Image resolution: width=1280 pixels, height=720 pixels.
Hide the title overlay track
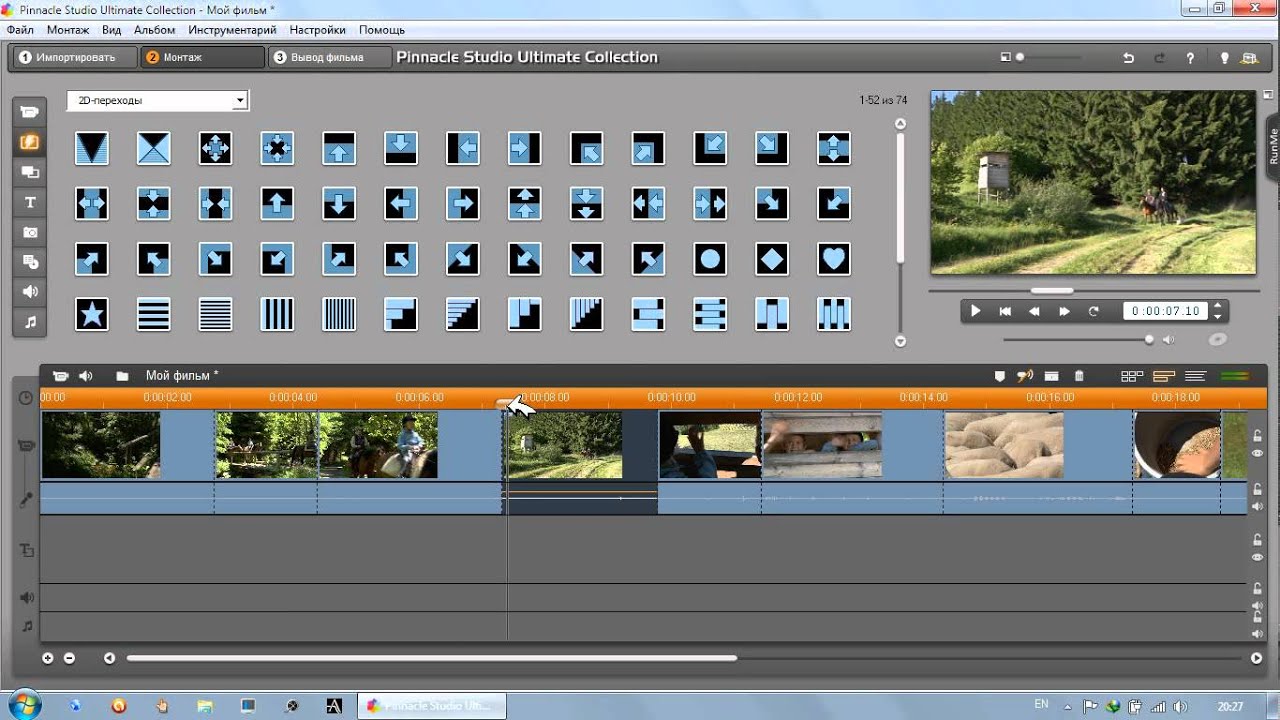pyautogui.click(x=1258, y=557)
